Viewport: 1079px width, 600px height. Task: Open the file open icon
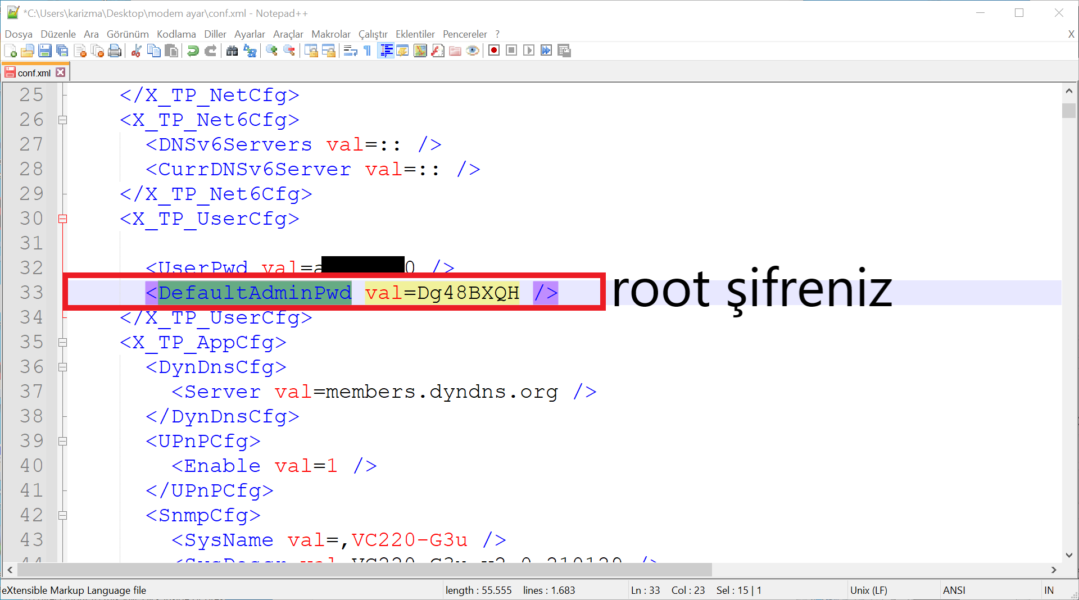(27, 50)
